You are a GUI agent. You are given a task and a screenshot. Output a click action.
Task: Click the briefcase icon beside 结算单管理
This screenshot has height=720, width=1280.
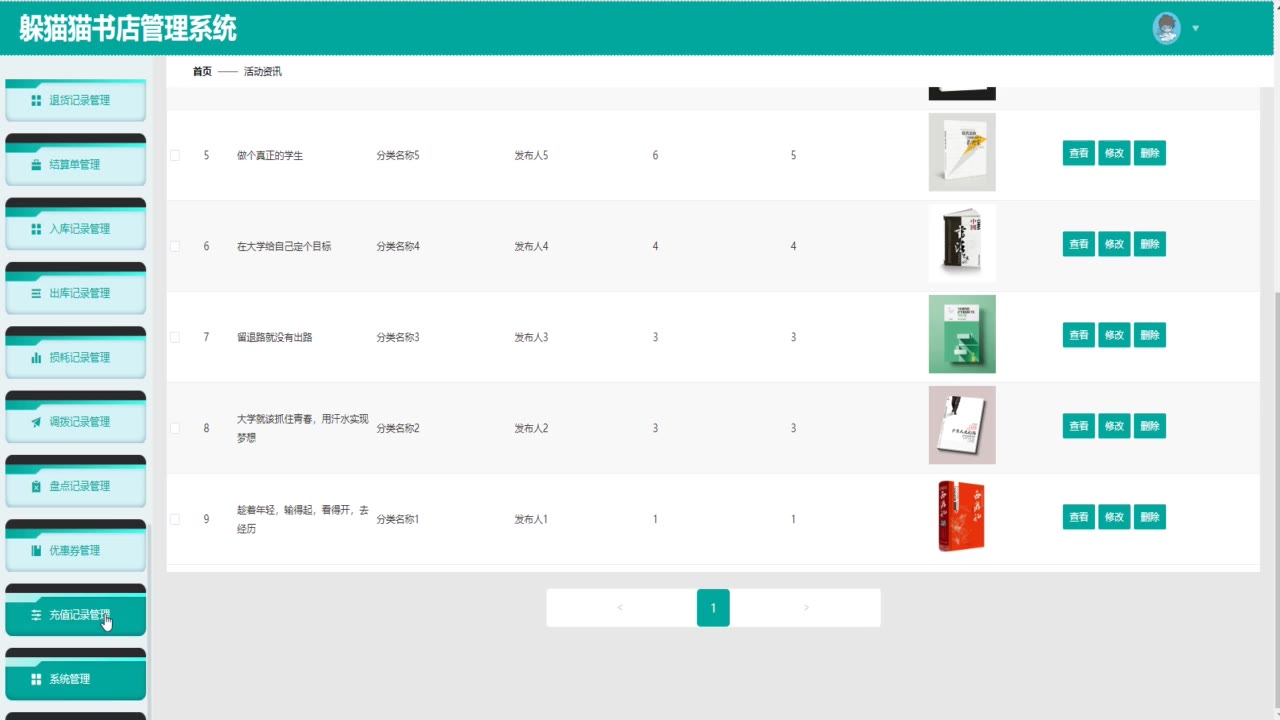(36, 165)
